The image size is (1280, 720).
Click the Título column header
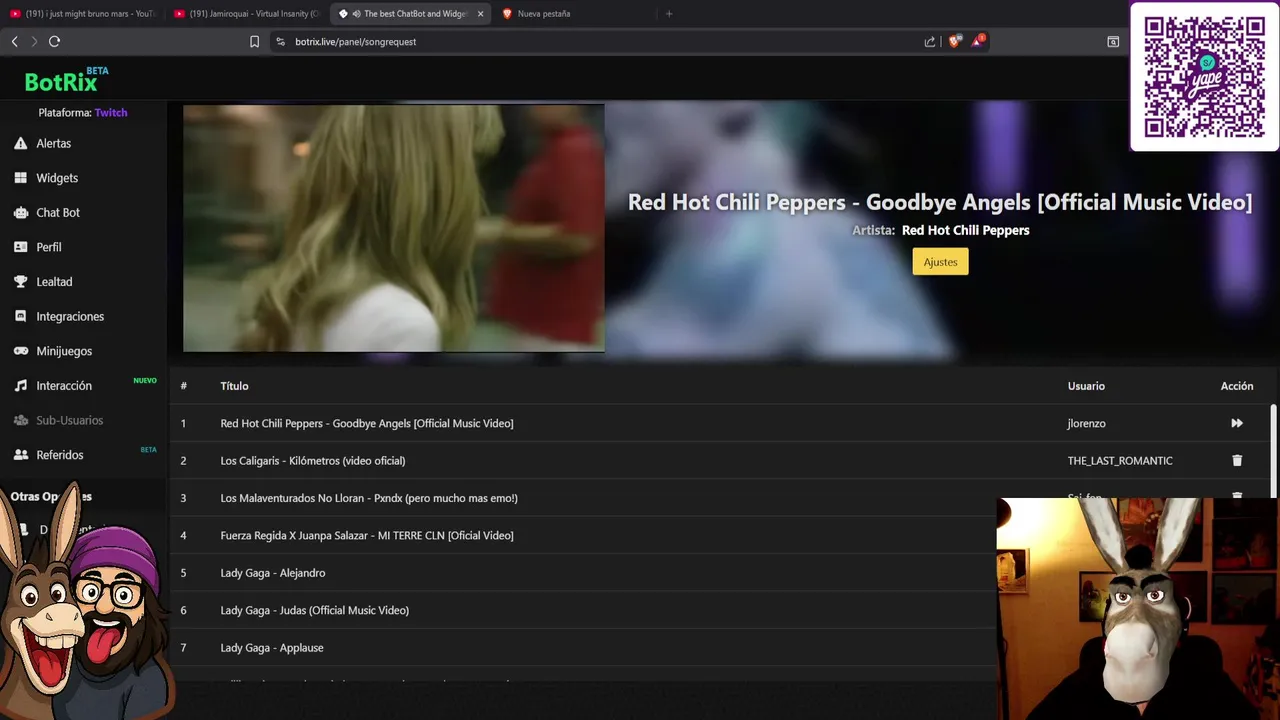pyautogui.click(x=234, y=386)
